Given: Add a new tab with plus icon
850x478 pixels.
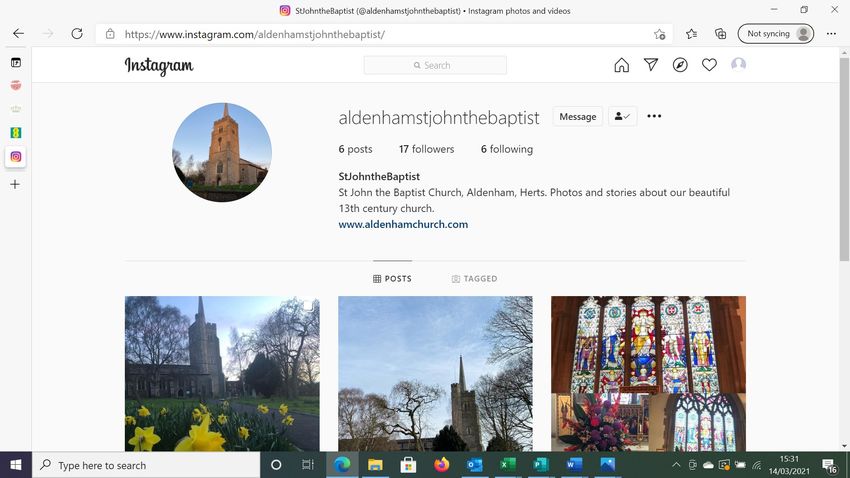Looking at the screenshot, I should [x=15, y=184].
